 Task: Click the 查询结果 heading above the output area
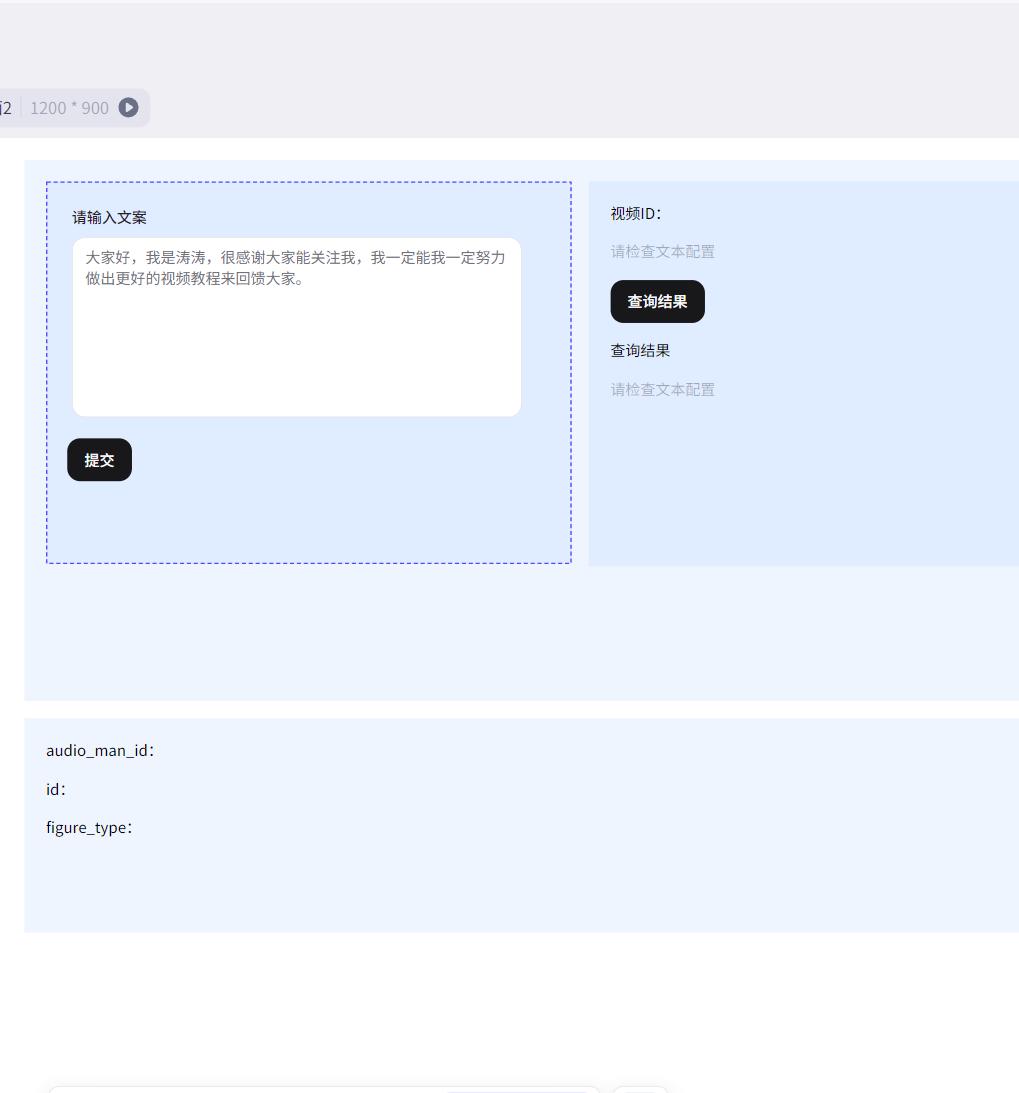pyautogui.click(x=639, y=350)
